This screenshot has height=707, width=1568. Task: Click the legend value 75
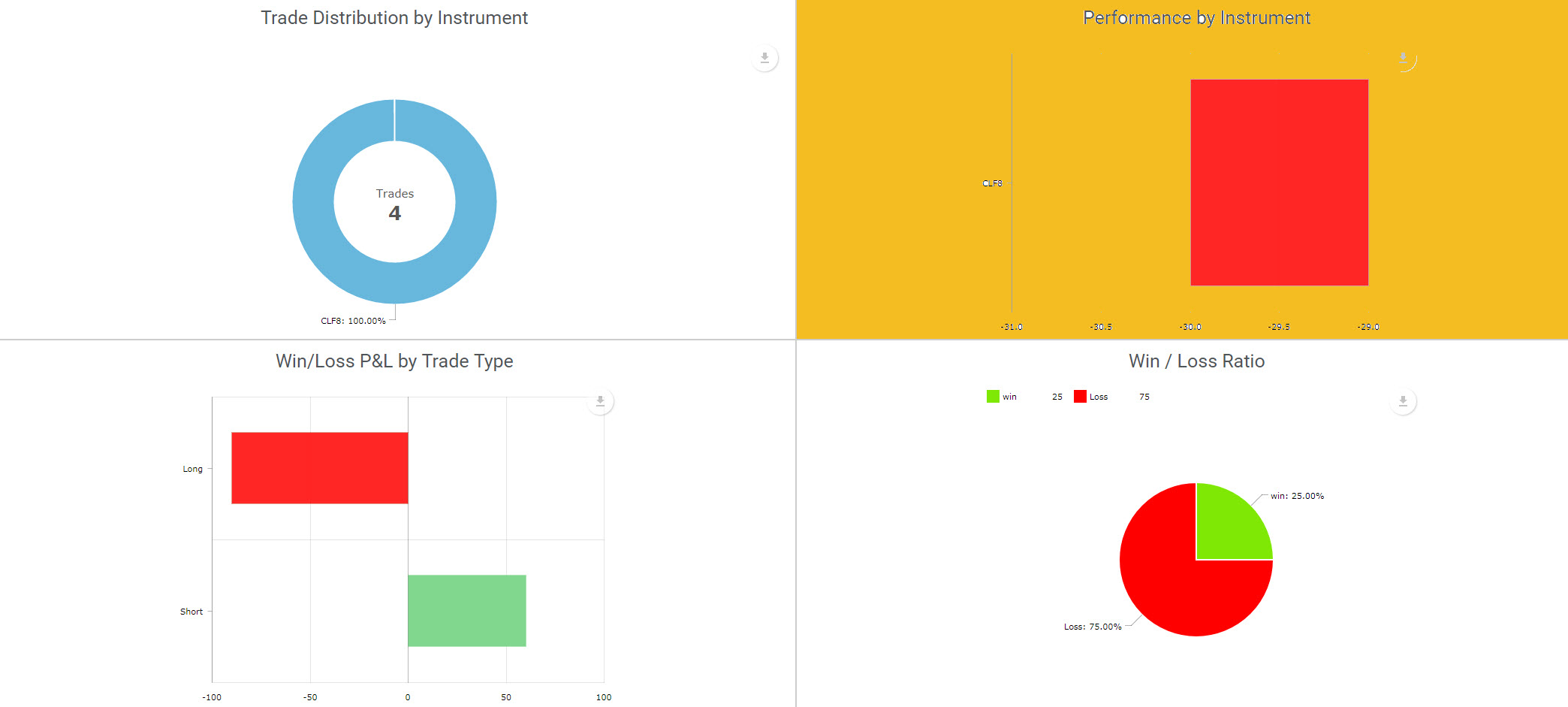pyautogui.click(x=1144, y=397)
